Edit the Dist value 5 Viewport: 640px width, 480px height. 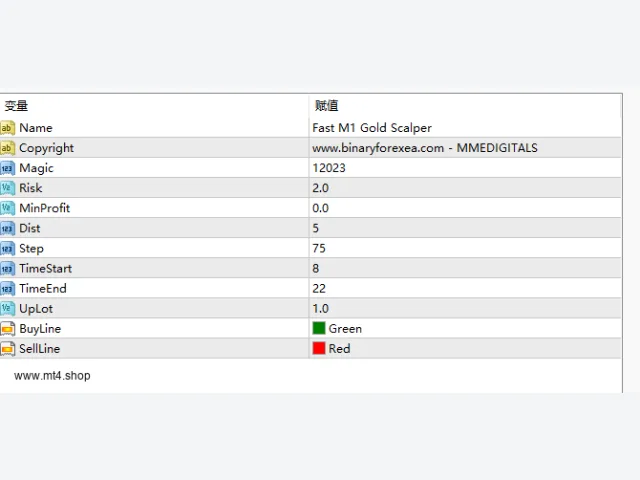316,228
